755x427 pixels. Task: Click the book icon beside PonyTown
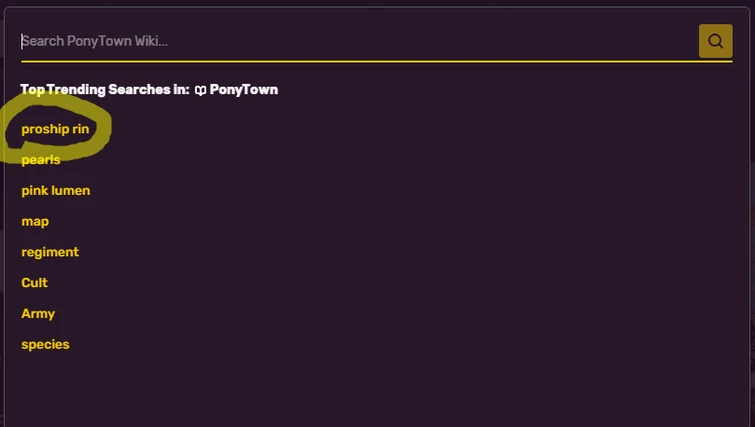(200, 90)
